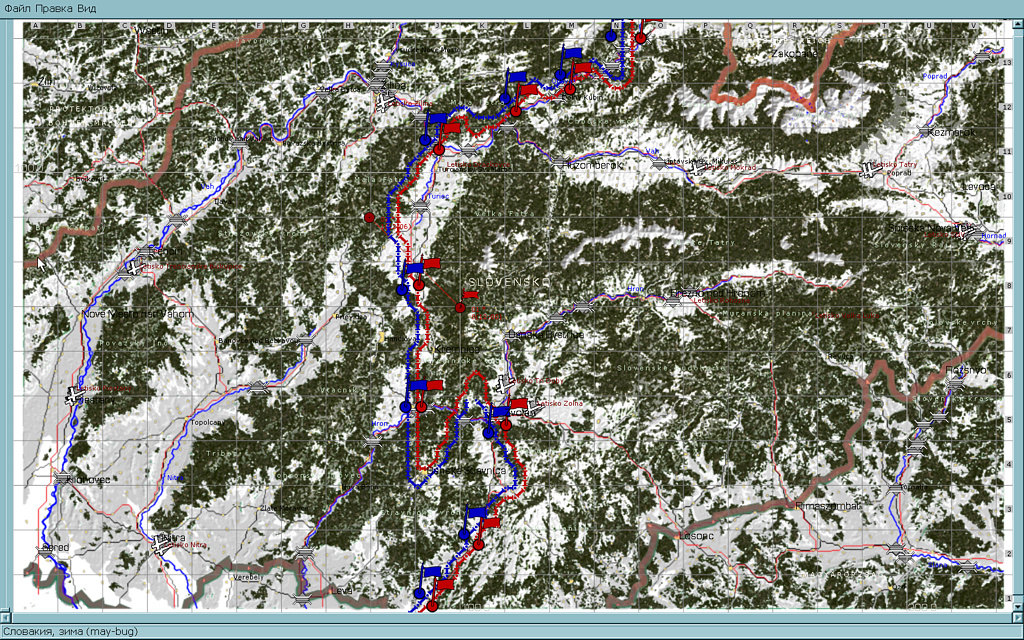Select the isolated red waypoint circle west of the front line
Screen dimensions: 1024x640
(x=370, y=217)
